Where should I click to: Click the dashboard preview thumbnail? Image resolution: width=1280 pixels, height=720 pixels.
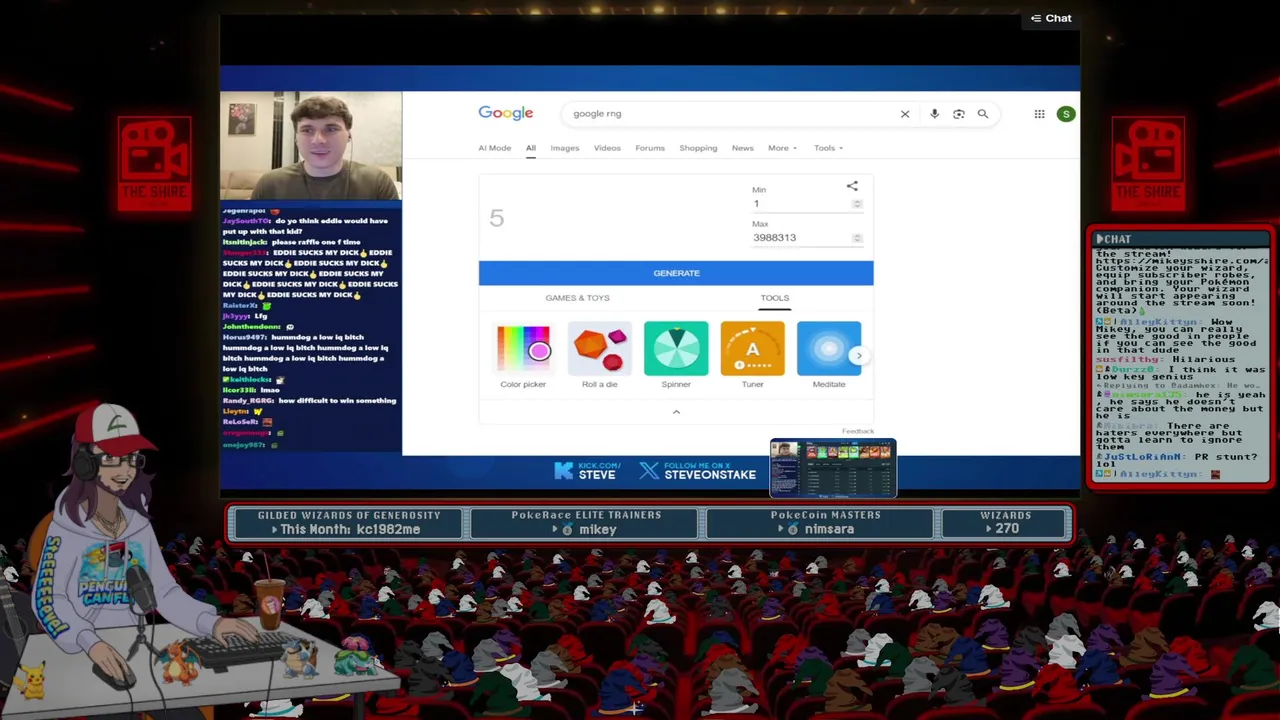(833, 468)
